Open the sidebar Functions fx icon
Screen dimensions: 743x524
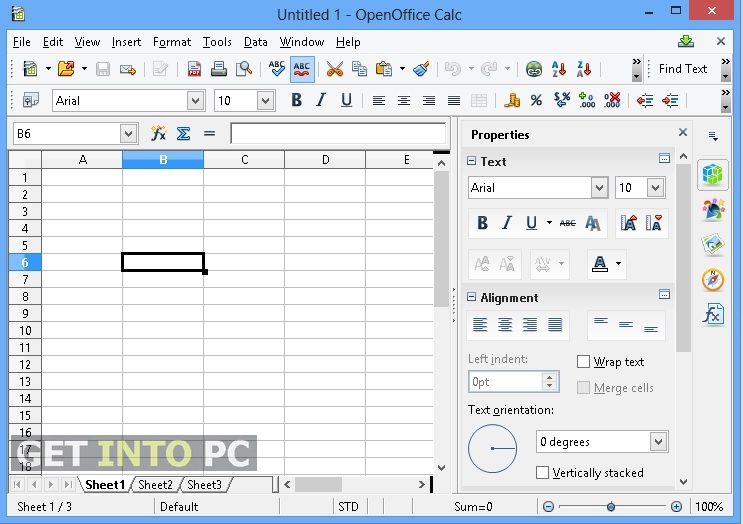[x=713, y=314]
